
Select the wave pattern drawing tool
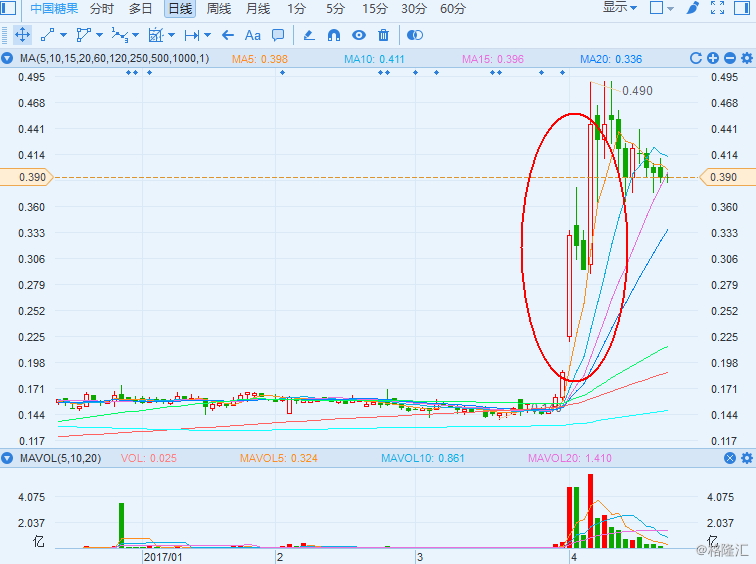[119, 35]
